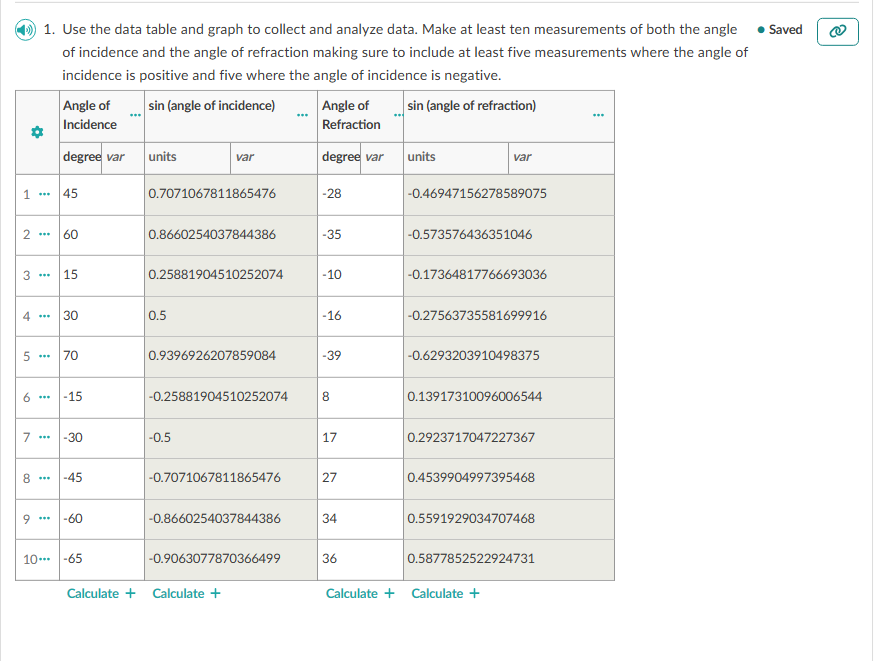Click Calculate under sin(angle of refraction)
876x661 pixels.
[x=445, y=593]
